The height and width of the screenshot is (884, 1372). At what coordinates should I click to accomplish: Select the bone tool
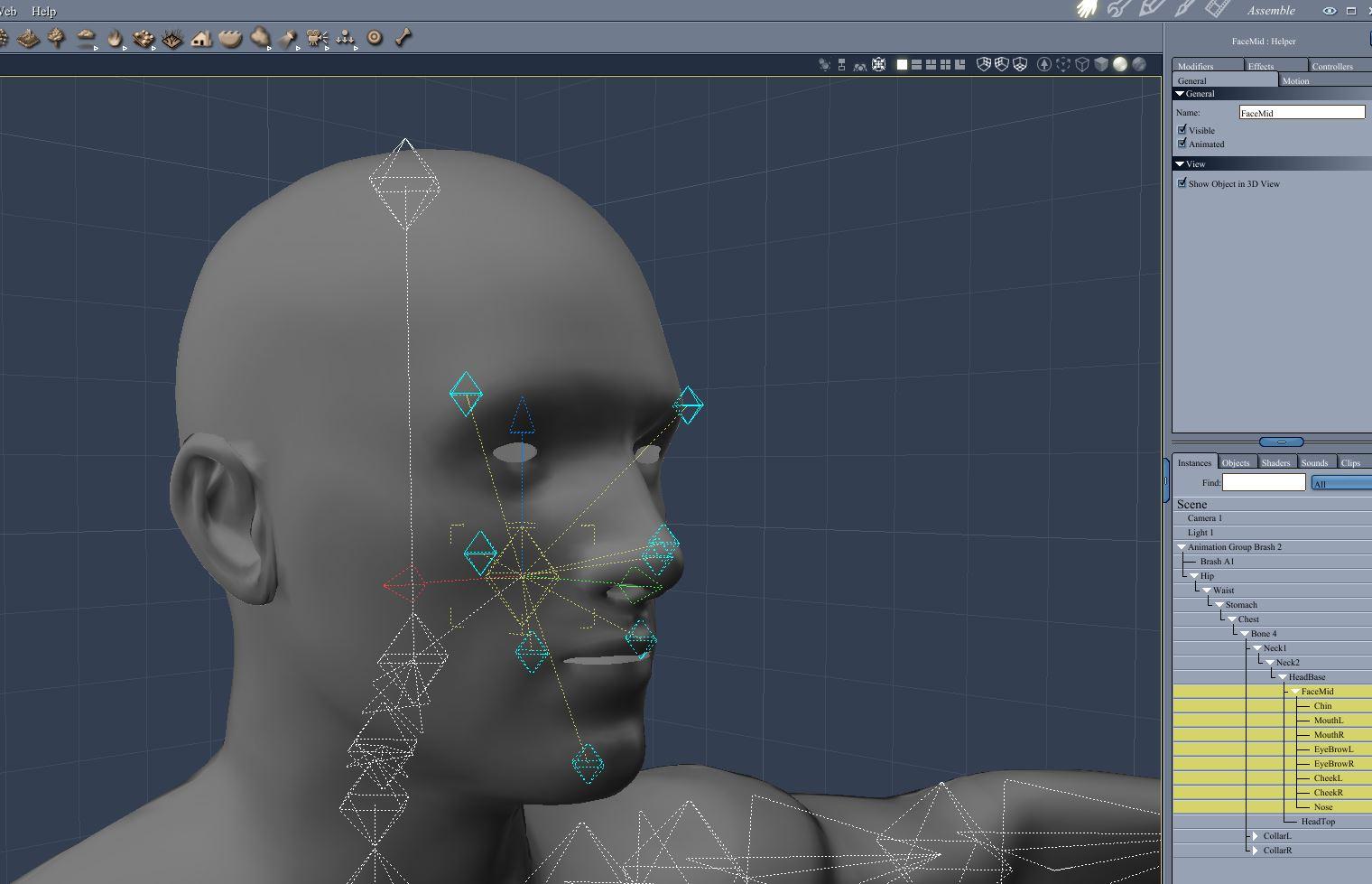403,38
